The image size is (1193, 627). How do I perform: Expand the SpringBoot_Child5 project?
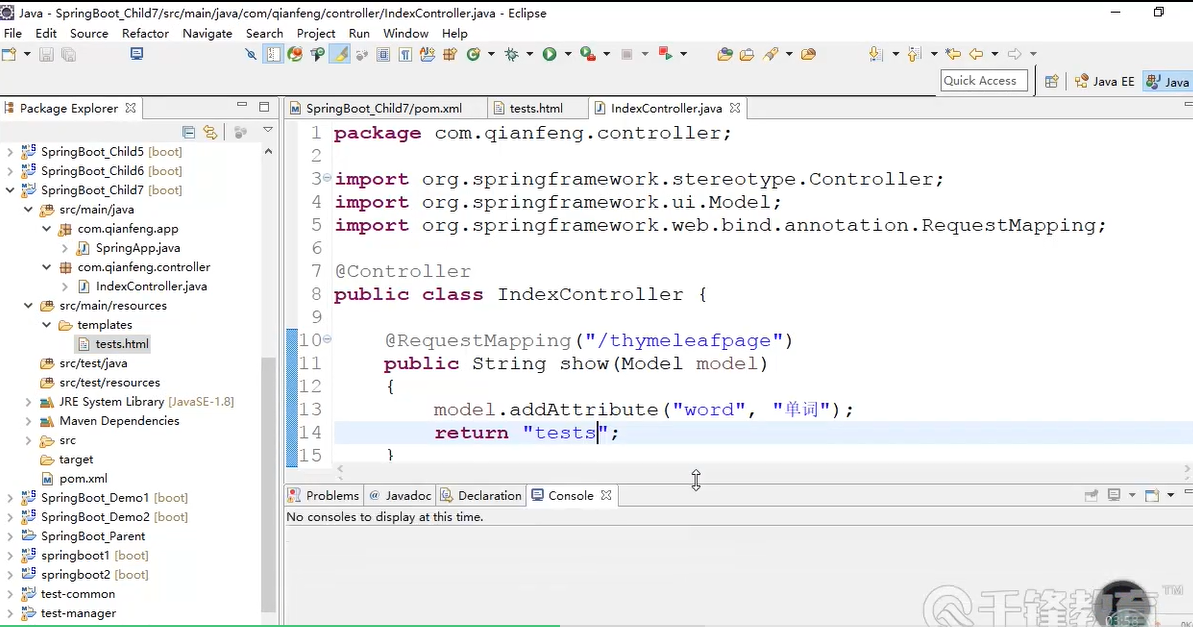[10, 151]
